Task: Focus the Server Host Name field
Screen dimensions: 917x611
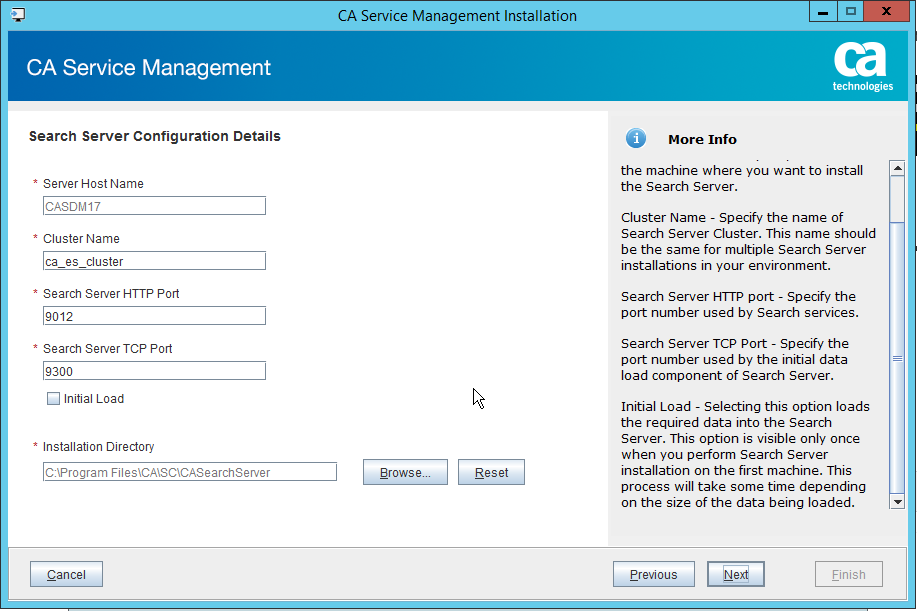Action: pos(154,206)
